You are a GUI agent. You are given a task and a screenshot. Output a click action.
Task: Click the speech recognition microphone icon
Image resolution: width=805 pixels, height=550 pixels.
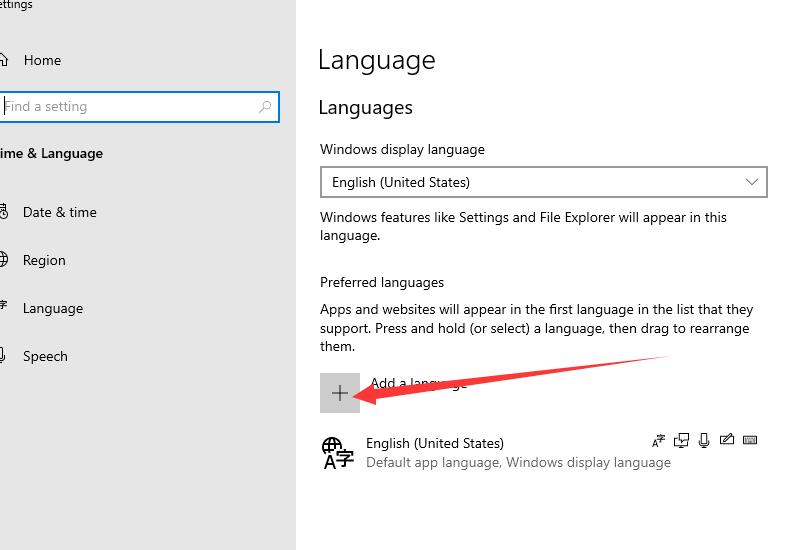[x=704, y=440]
